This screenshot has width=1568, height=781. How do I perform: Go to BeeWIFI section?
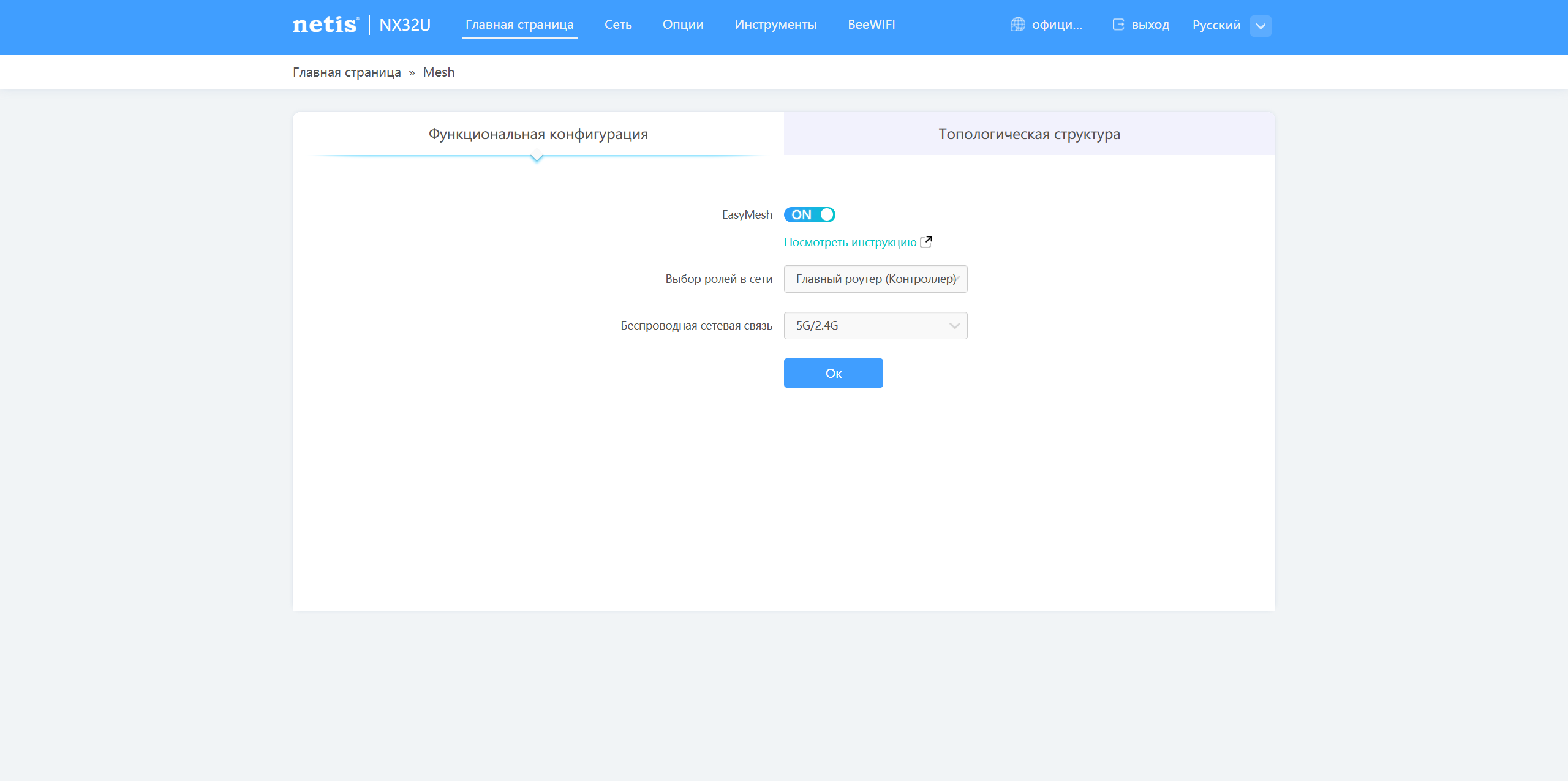871,25
